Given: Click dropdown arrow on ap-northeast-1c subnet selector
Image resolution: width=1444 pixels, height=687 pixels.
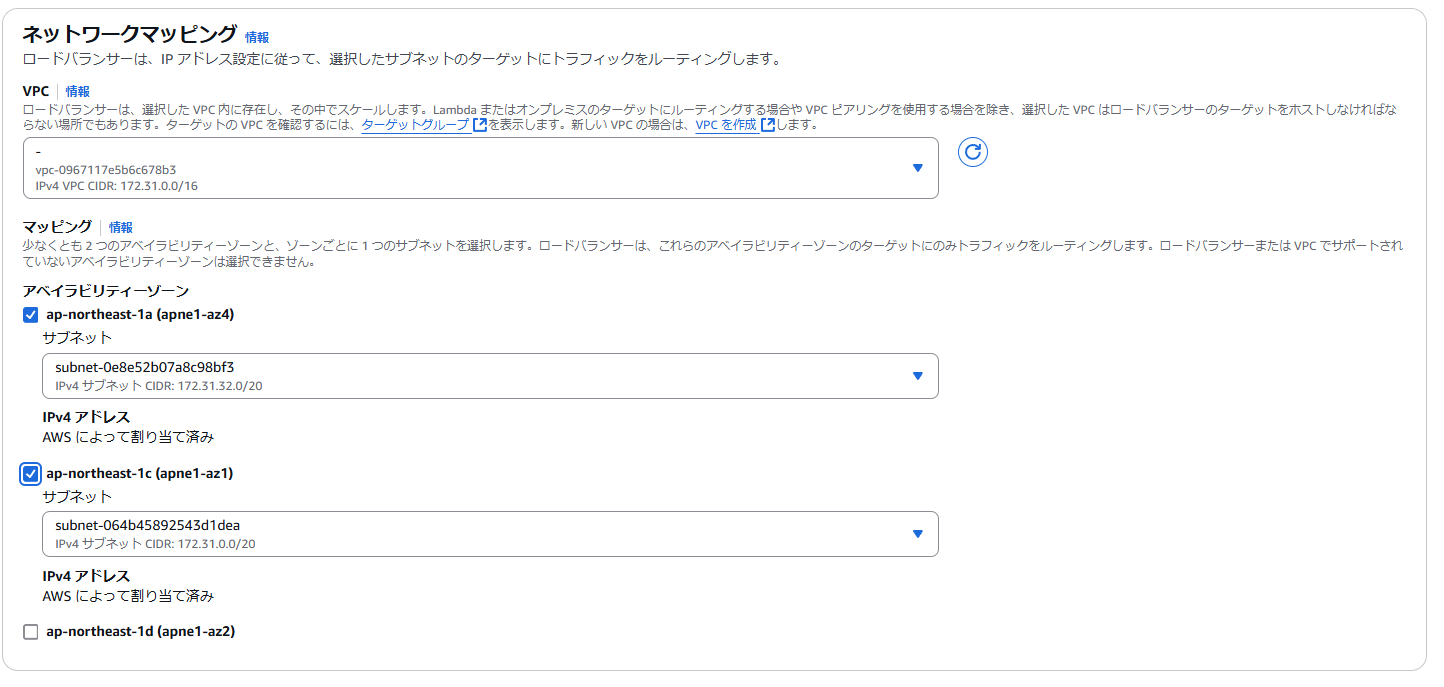Looking at the screenshot, I should coord(919,534).
